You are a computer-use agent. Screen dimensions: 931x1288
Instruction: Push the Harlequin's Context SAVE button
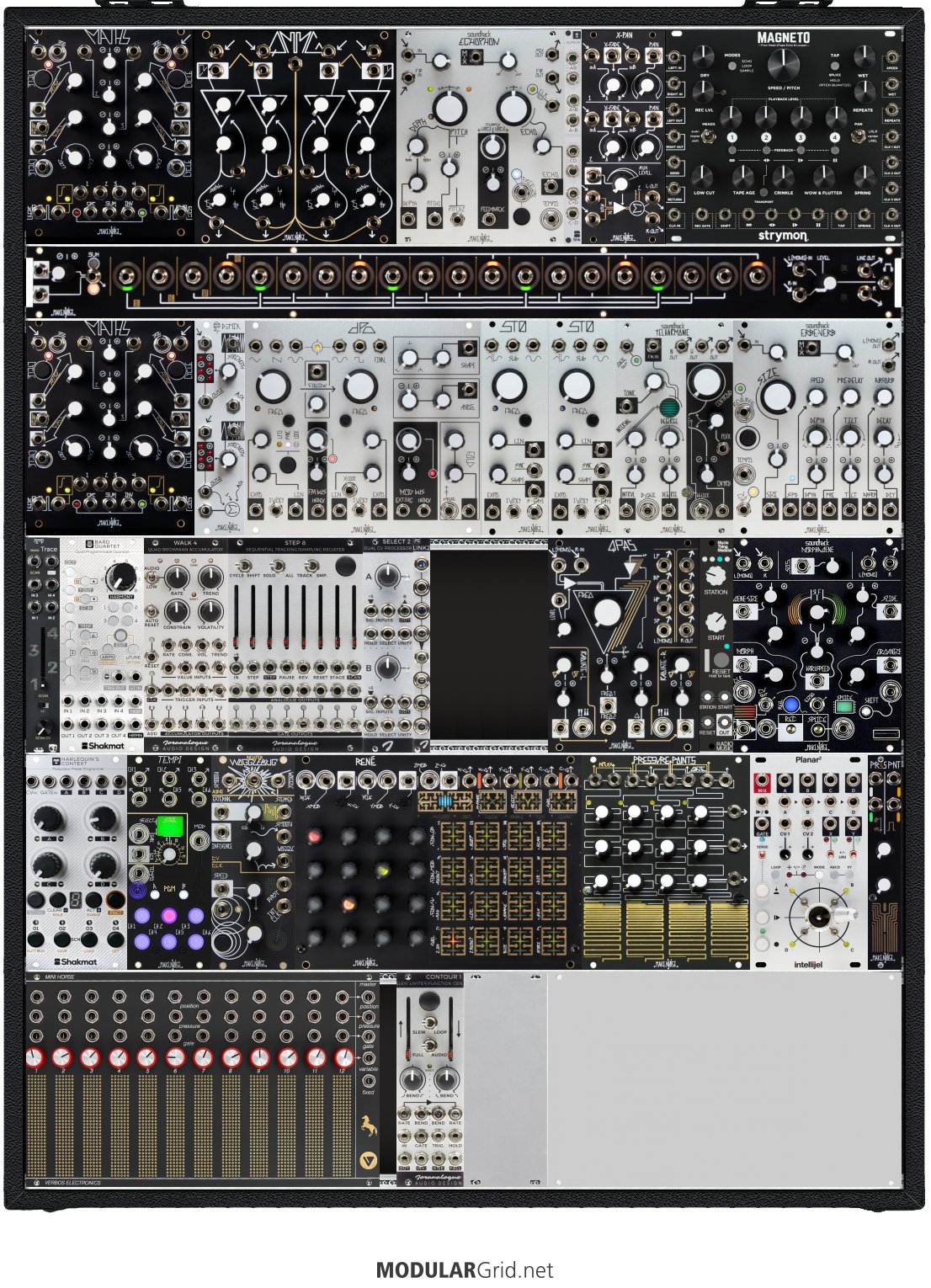coord(62,941)
